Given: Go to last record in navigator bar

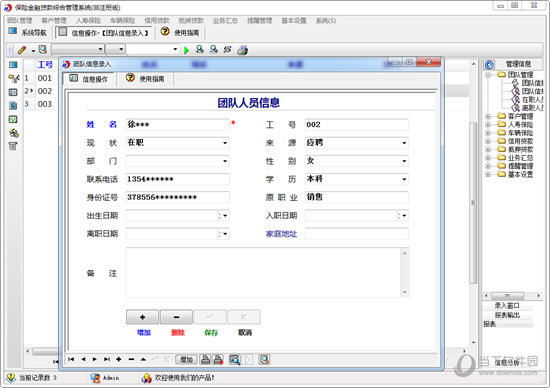Looking at the screenshot, I should (x=107, y=359).
